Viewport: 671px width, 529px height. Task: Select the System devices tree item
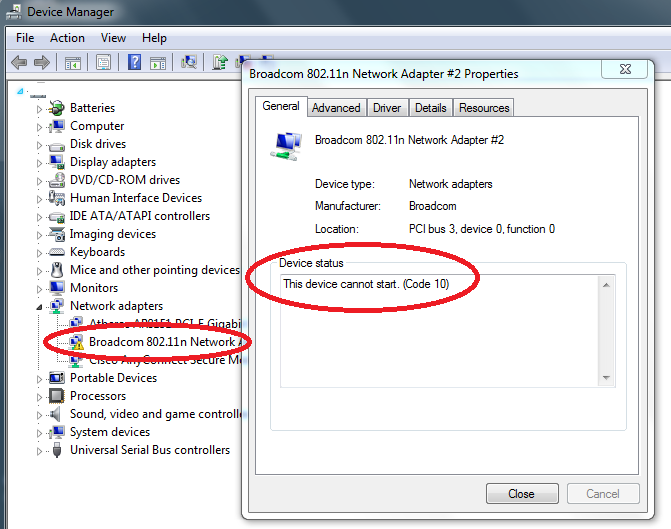(110, 432)
